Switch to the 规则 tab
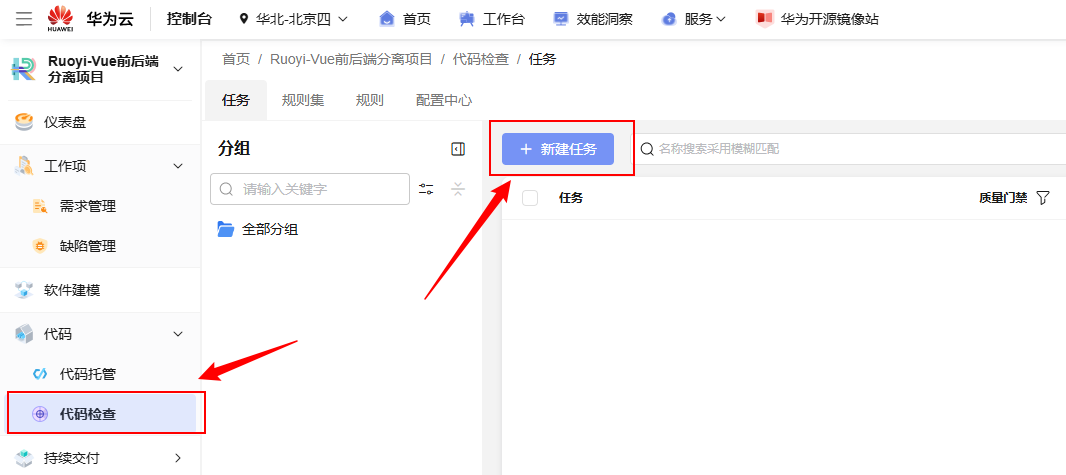This screenshot has height=475, width=1066. (x=370, y=101)
